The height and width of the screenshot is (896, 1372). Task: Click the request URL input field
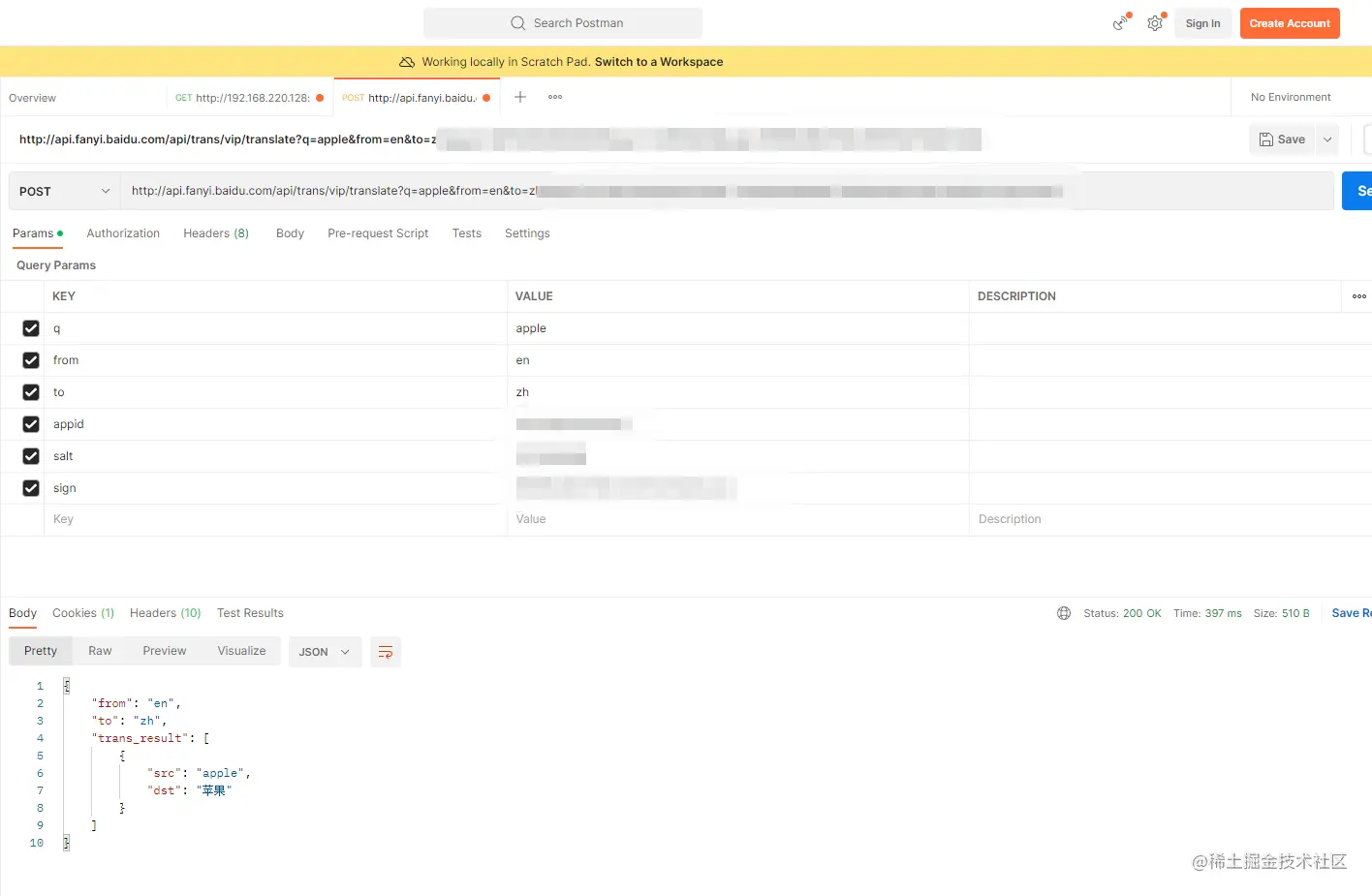[x=727, y=191]
